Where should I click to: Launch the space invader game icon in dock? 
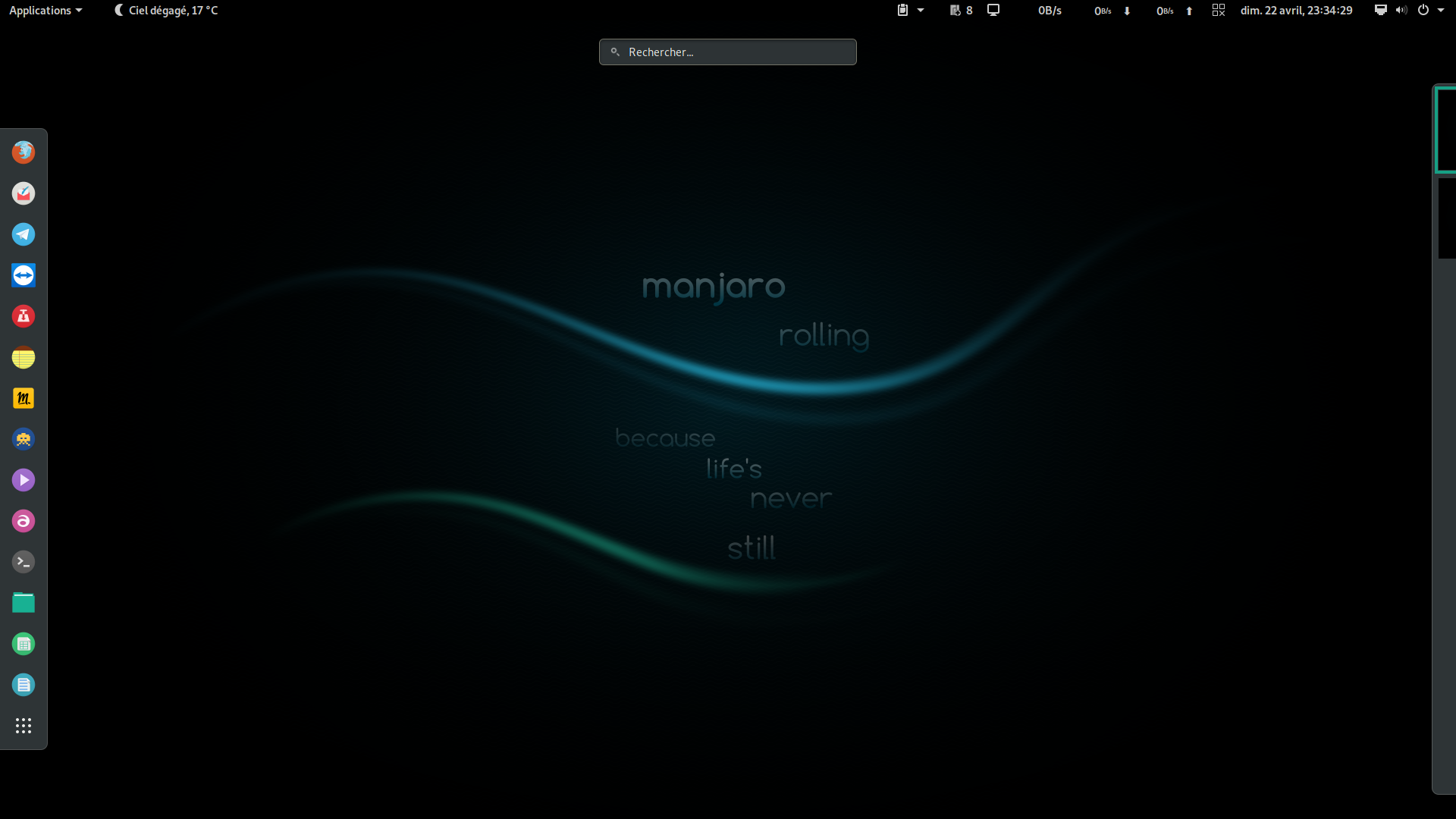[24, 439]
